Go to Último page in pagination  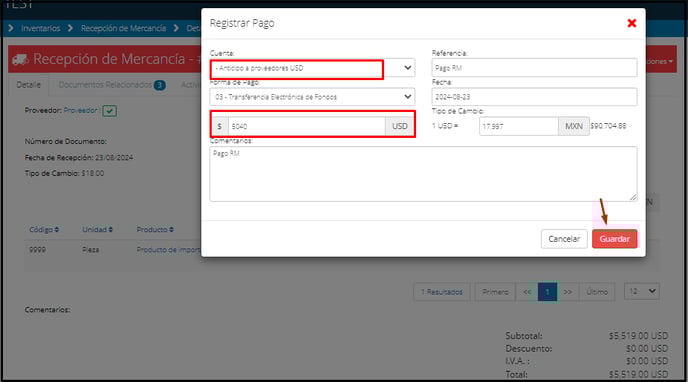click(597, 292)
